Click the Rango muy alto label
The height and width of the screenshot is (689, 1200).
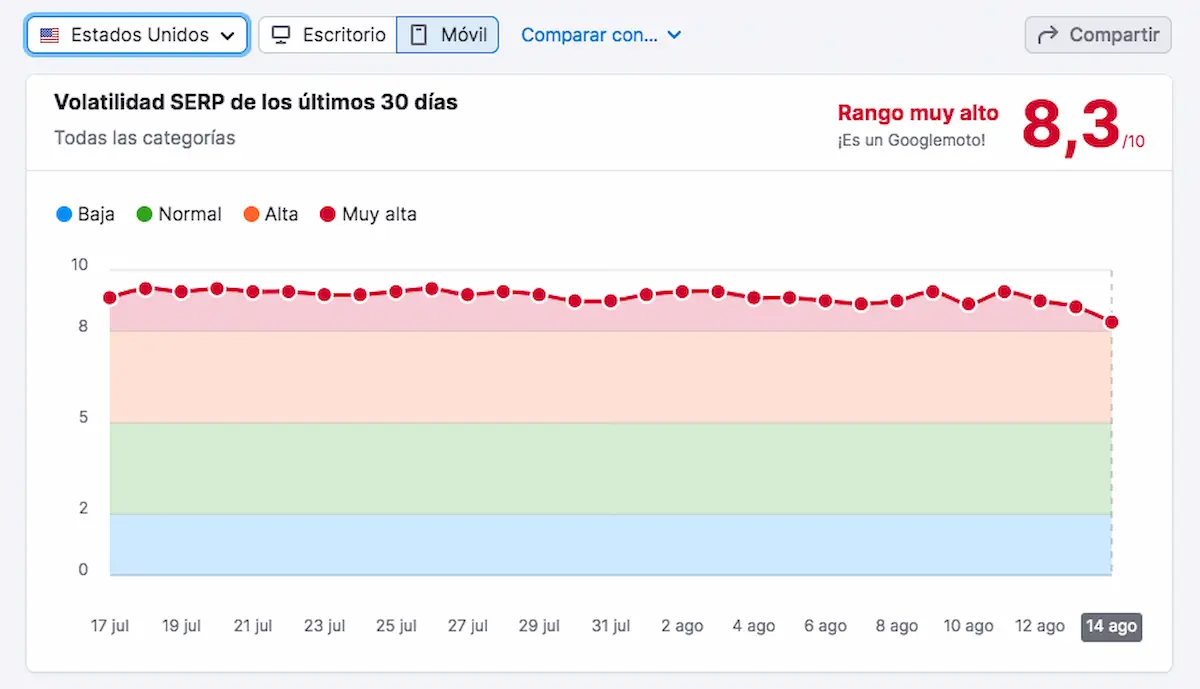coord(918,113)
